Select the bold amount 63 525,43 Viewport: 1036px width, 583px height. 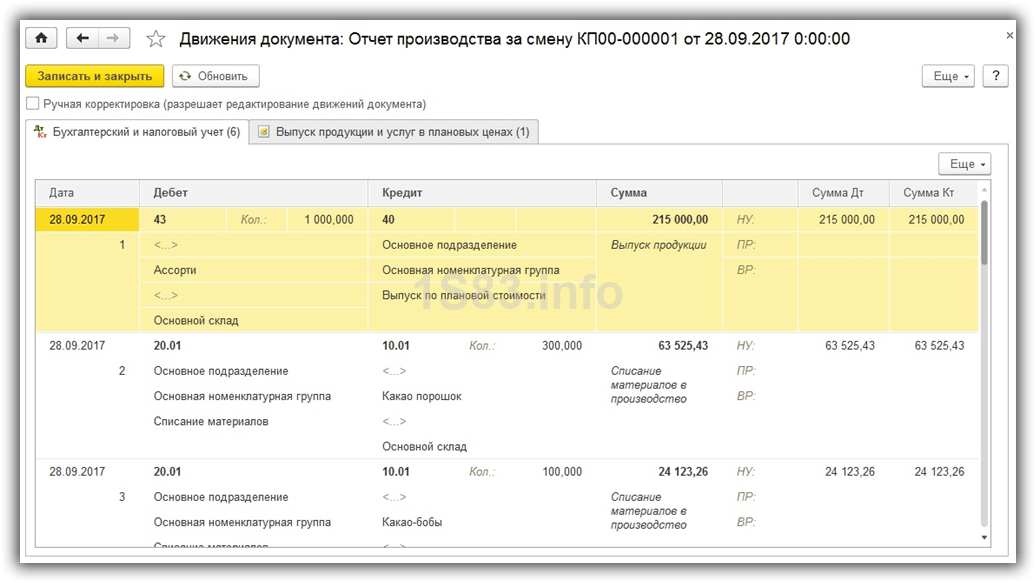coord(683,346)
